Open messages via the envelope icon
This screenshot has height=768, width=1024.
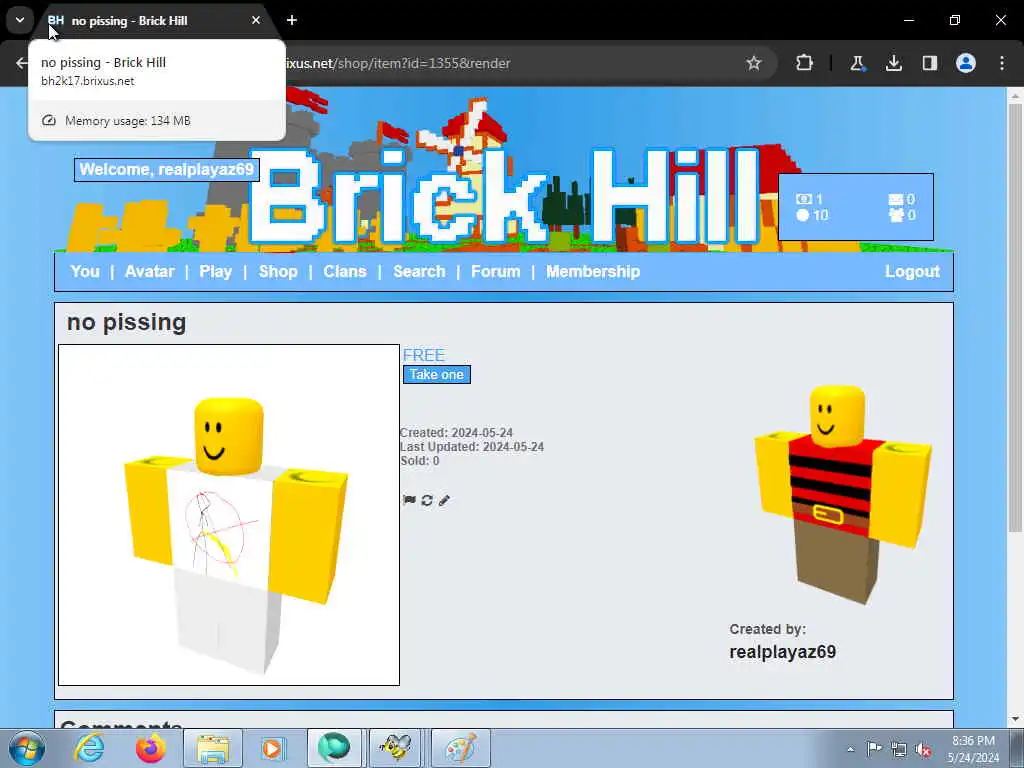pos(895,199)
